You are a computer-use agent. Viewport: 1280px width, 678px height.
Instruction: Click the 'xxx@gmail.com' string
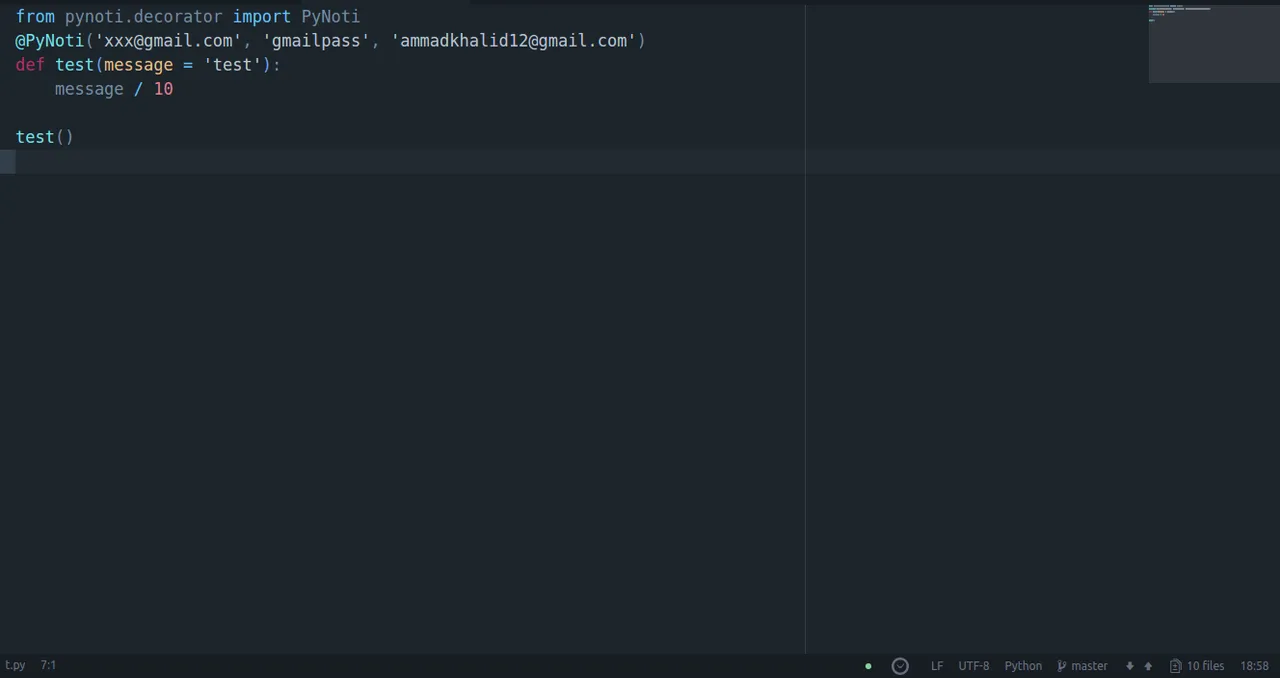tap(168, 41)
